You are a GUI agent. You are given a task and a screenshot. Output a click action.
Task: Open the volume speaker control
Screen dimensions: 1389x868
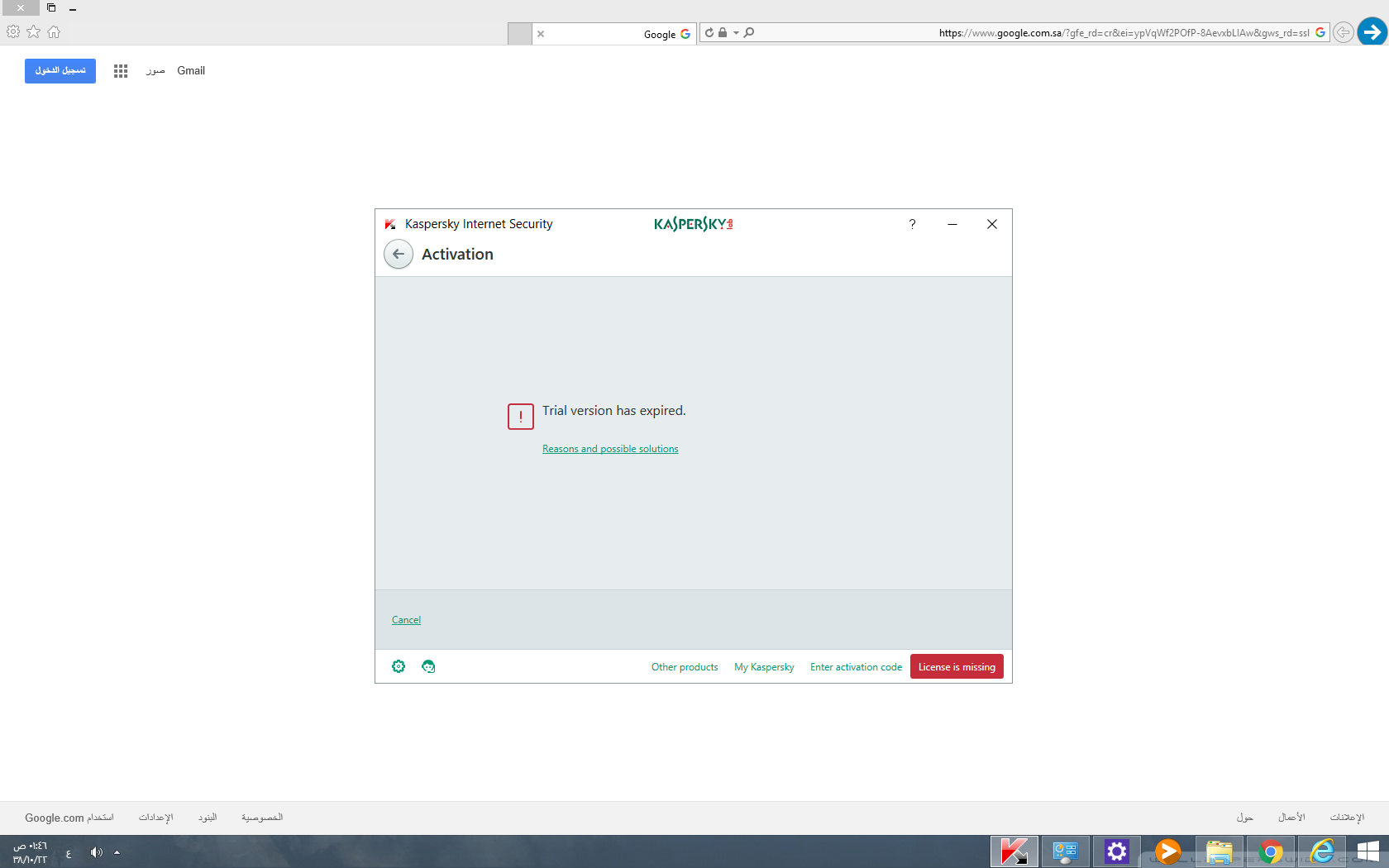tap(97, 852)
